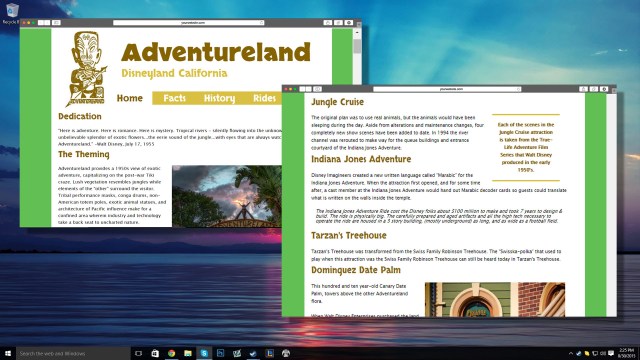Open Photoshop from the taskbar
The width and height of the screenshot is (640, 360).
[x=220, y=353]
